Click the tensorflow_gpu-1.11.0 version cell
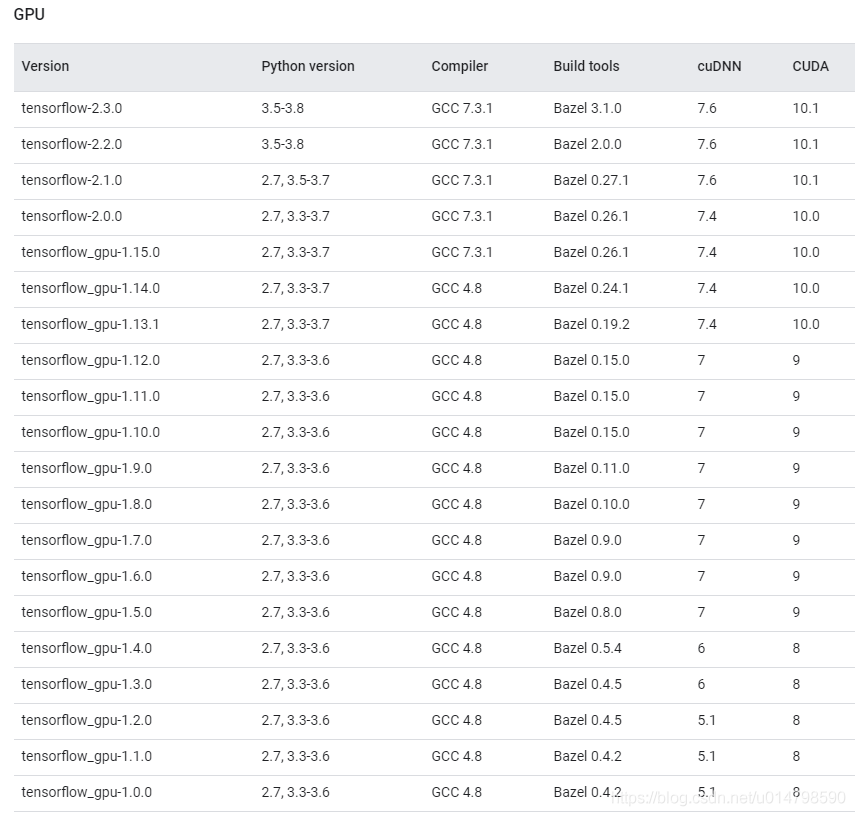855x816 pixels. [x=91, y=396]
